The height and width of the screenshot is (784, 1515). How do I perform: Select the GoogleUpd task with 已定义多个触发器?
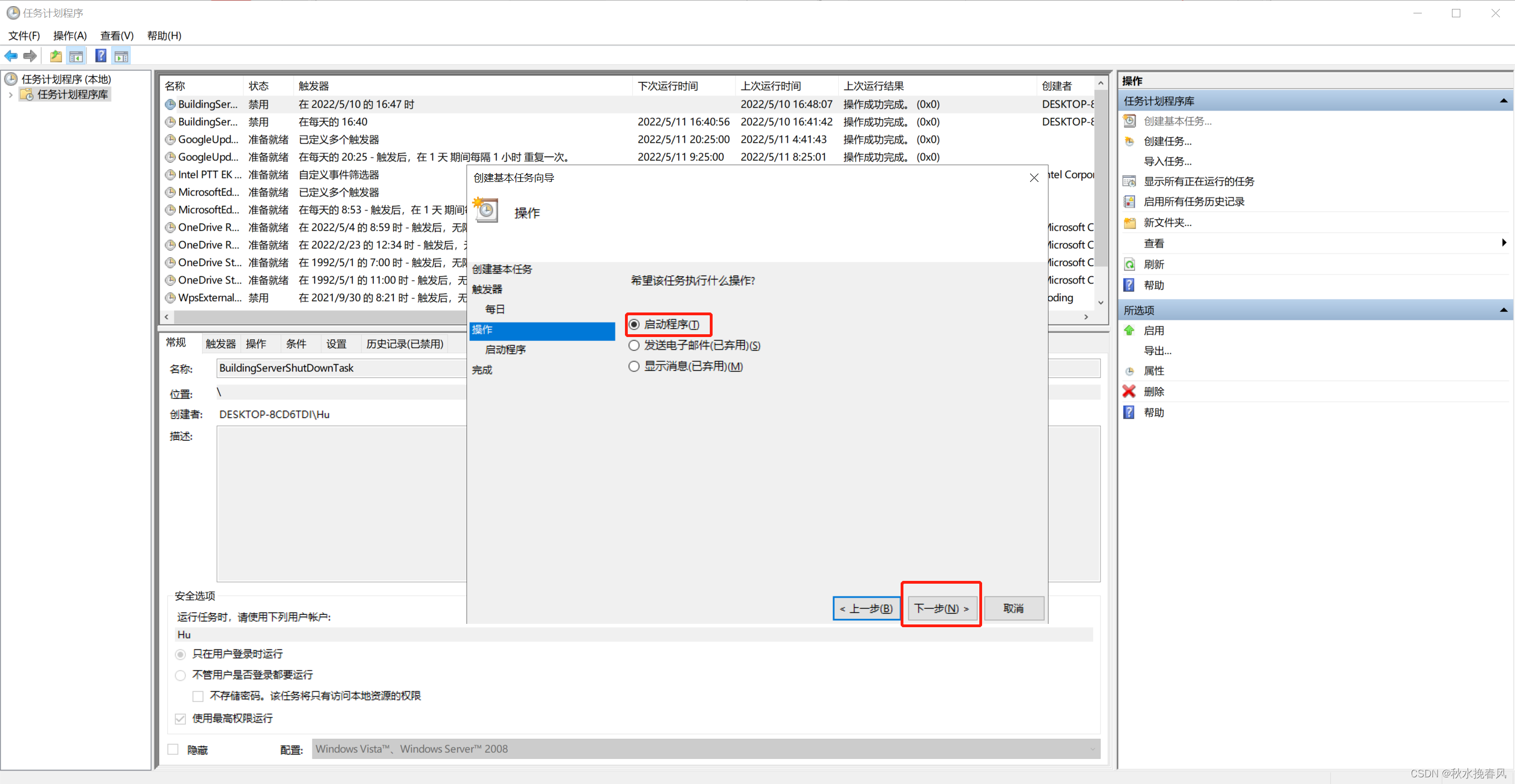click(626, 140)
